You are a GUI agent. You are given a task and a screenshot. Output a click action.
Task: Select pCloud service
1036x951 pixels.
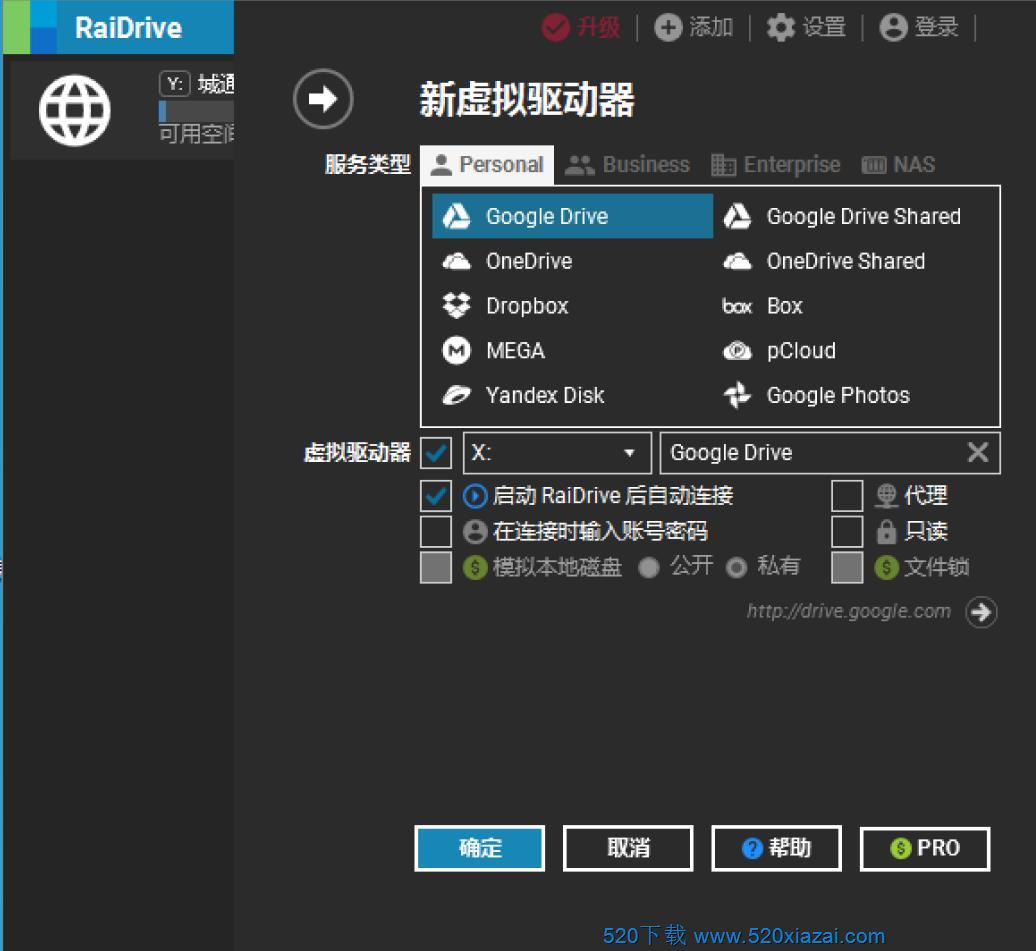pos(854,351)
